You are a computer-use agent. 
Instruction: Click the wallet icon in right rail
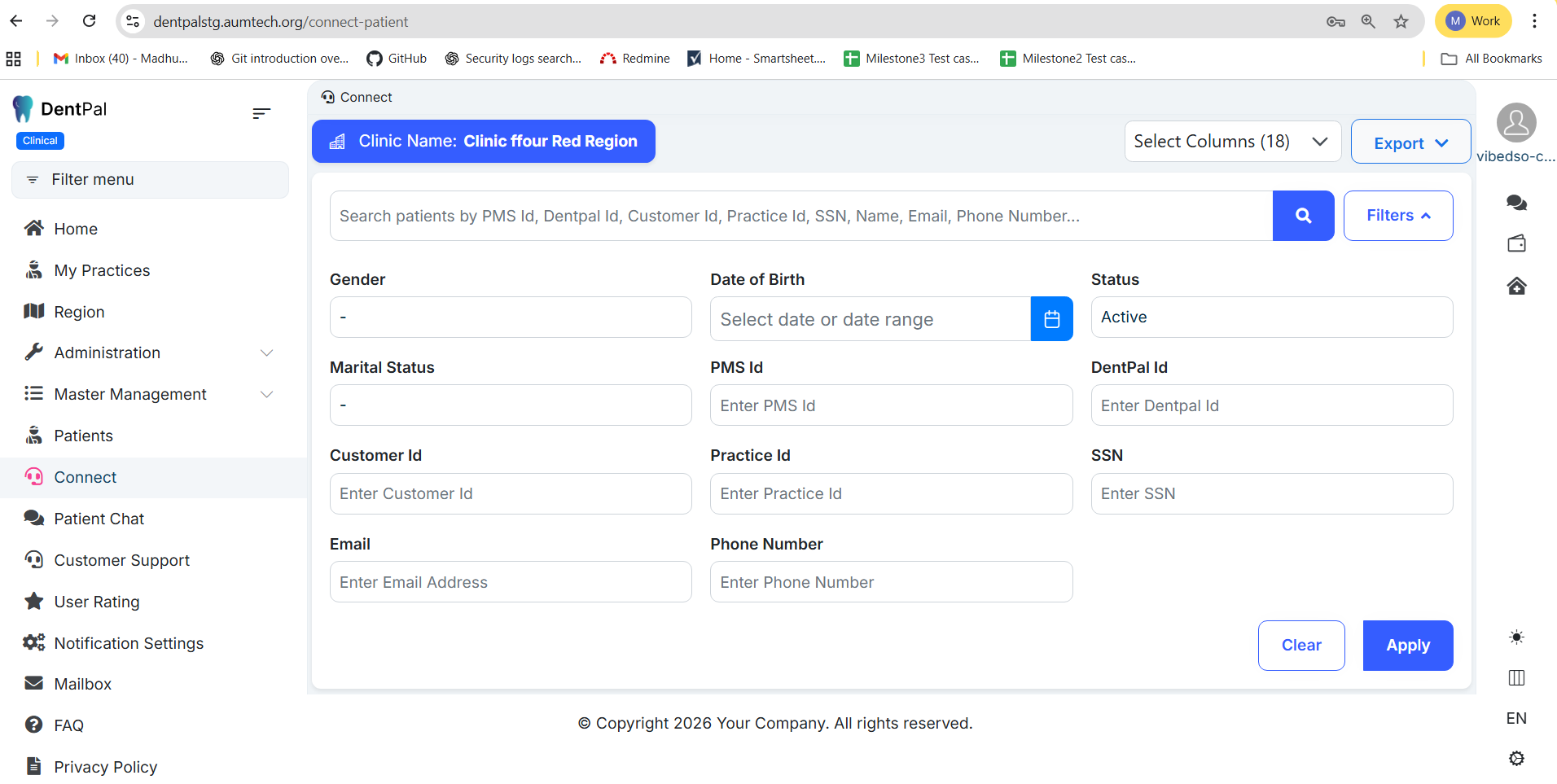(x=1516, y=243)
